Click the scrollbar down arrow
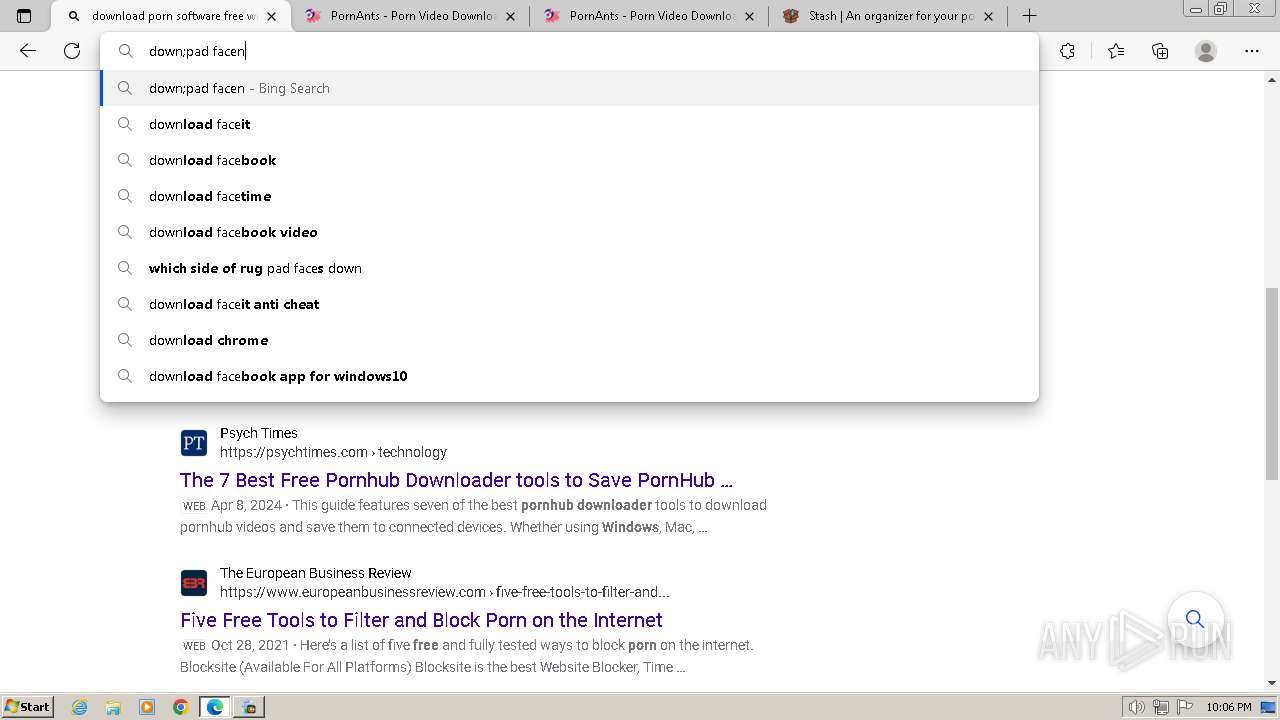This screenshot has width=1280, height=720. tap(1272, 683)
